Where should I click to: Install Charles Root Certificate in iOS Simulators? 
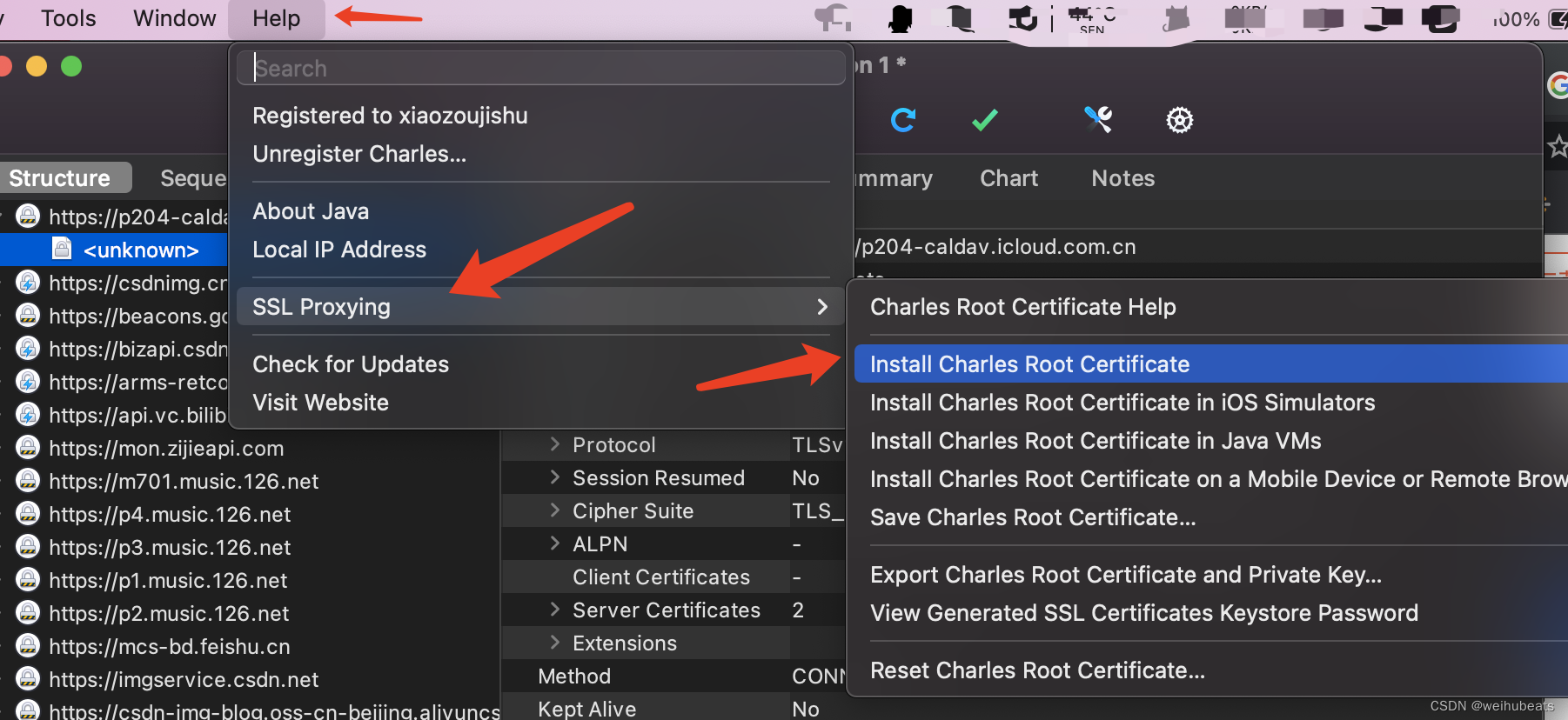(x=1122, y=403)
